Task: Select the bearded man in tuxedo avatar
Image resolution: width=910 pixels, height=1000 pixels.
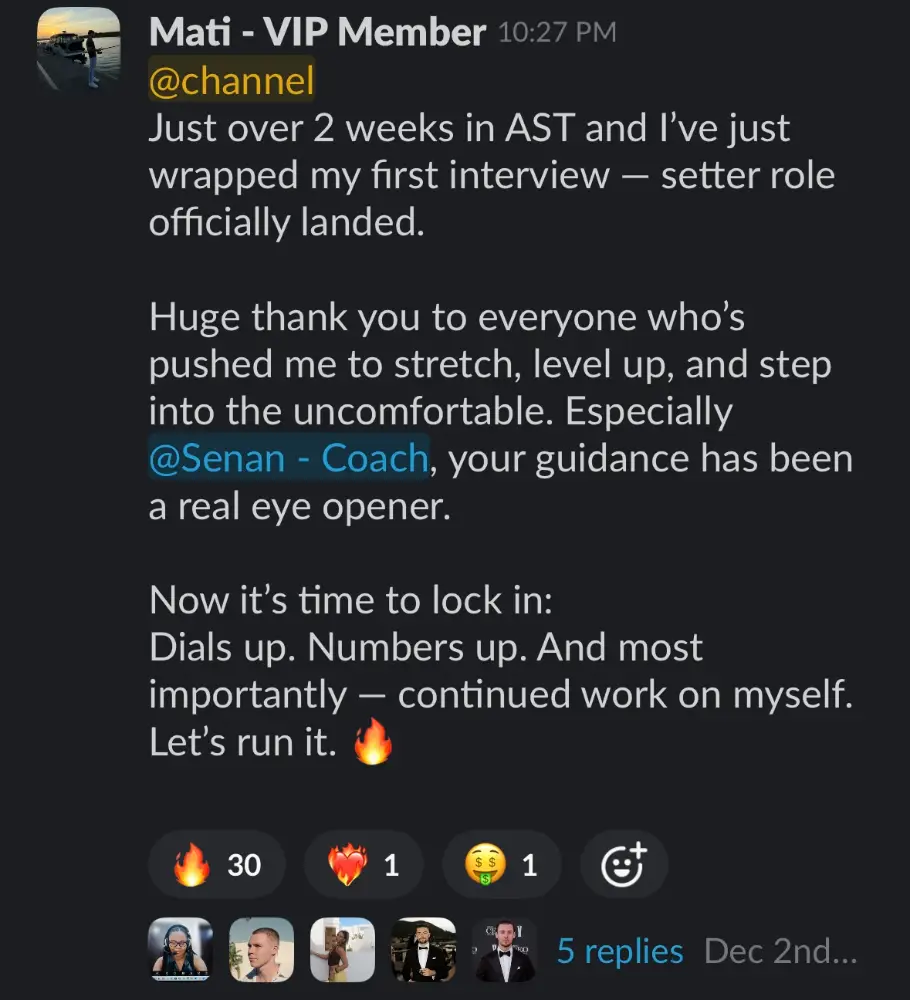Action: (x=423, y=950)
